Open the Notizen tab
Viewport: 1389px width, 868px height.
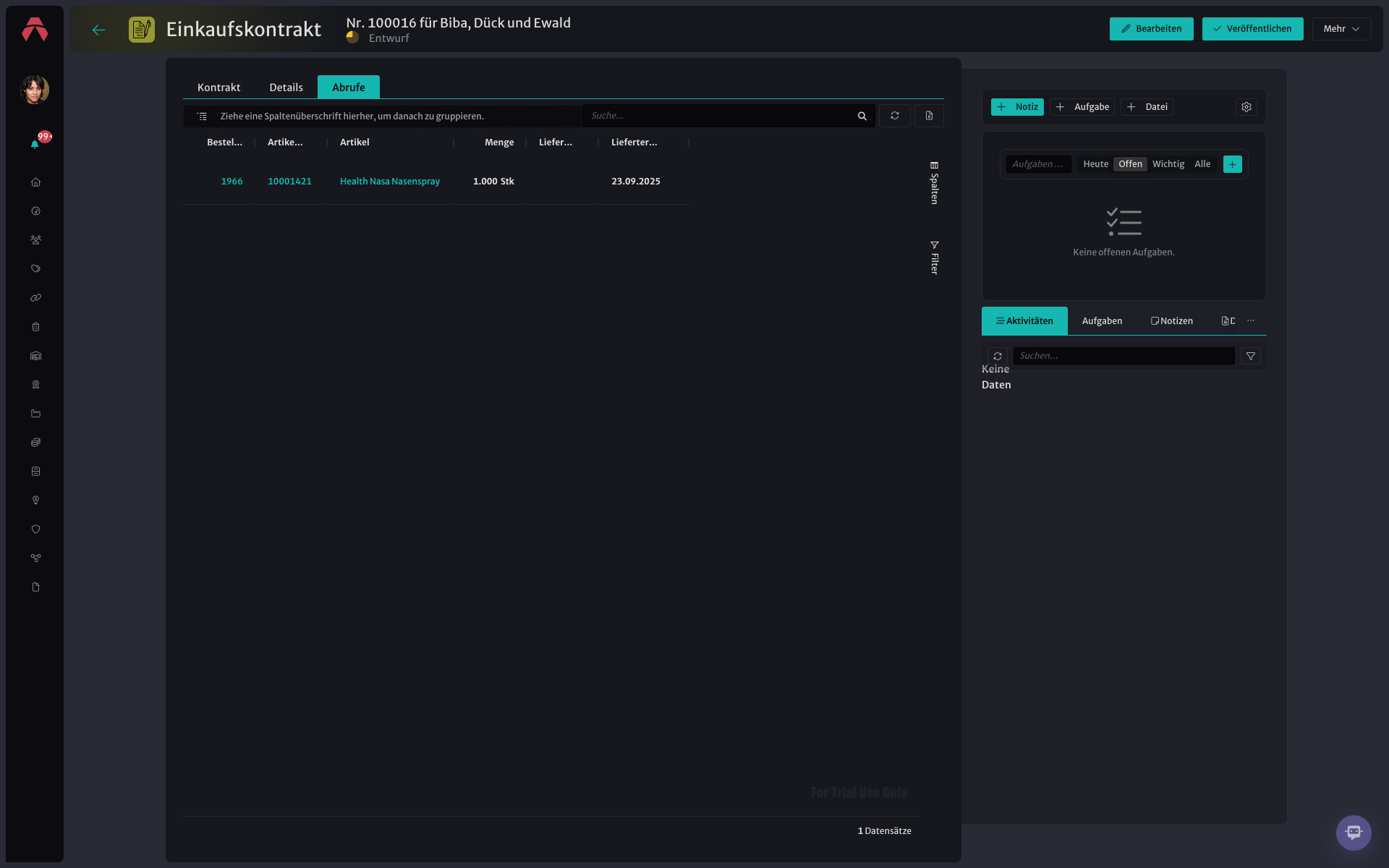pyautogui.click(x=1172, y=321)
